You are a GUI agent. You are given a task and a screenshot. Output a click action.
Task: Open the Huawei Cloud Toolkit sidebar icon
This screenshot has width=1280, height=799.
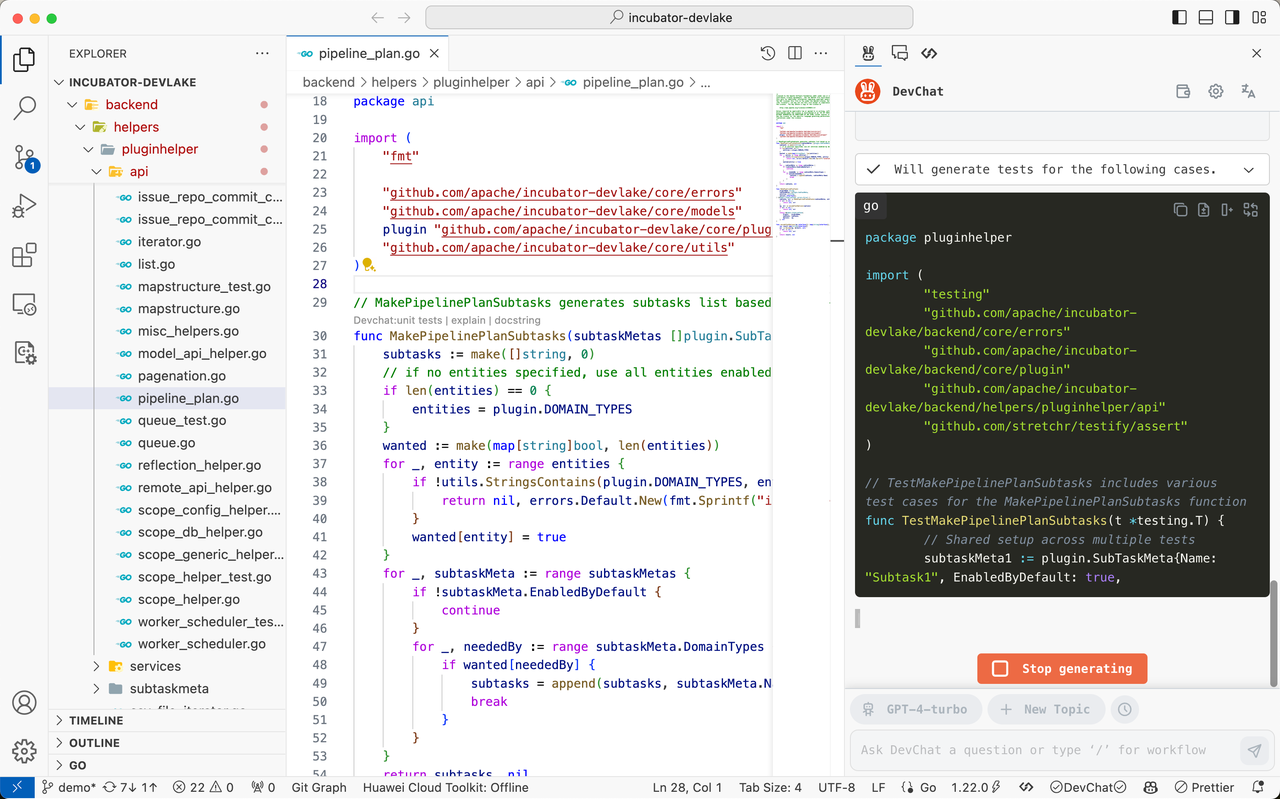(x=24, y=352)
